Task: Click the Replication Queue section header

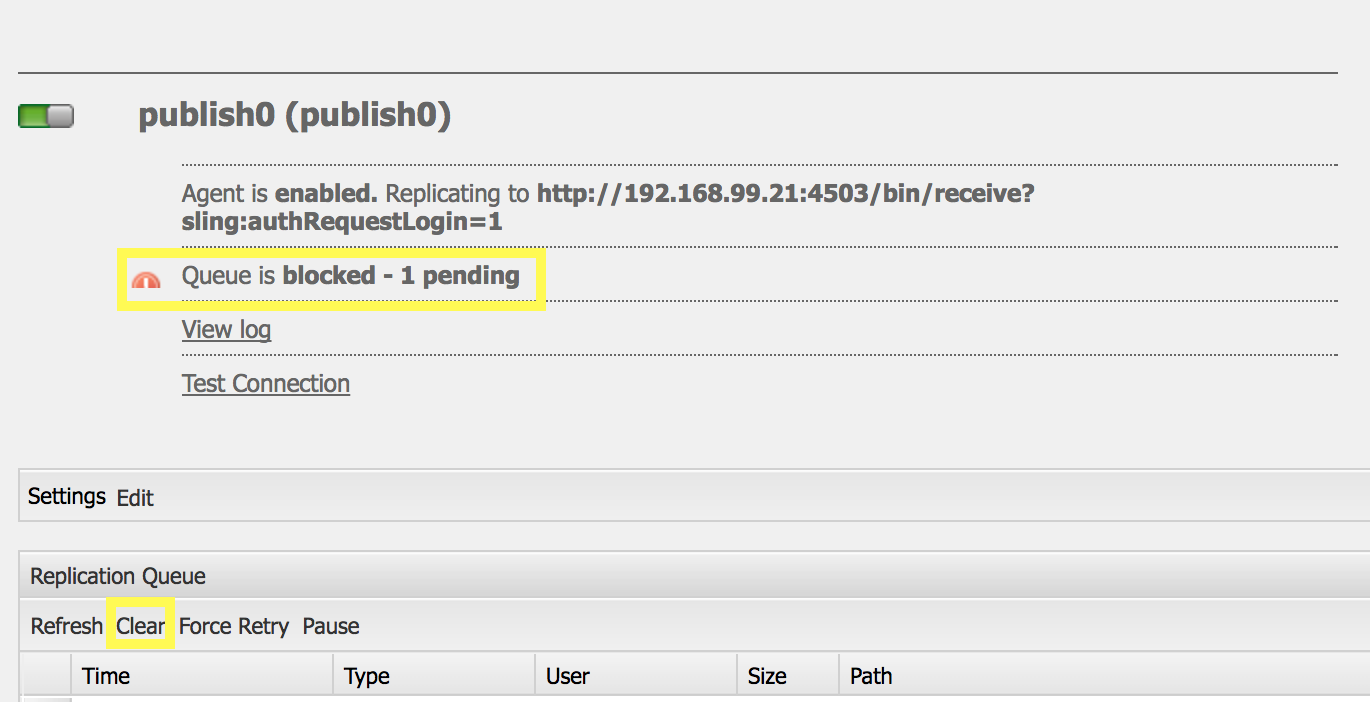Action: point(119,576)
